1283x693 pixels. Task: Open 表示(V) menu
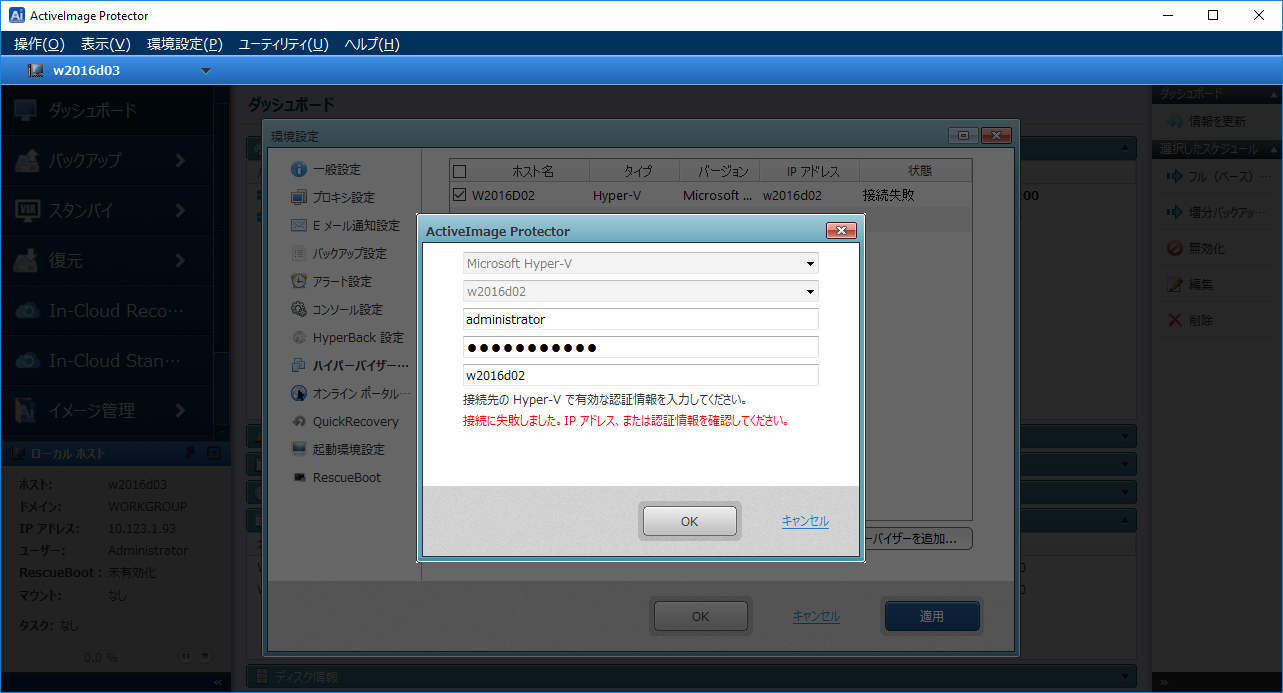coord(106,44)
